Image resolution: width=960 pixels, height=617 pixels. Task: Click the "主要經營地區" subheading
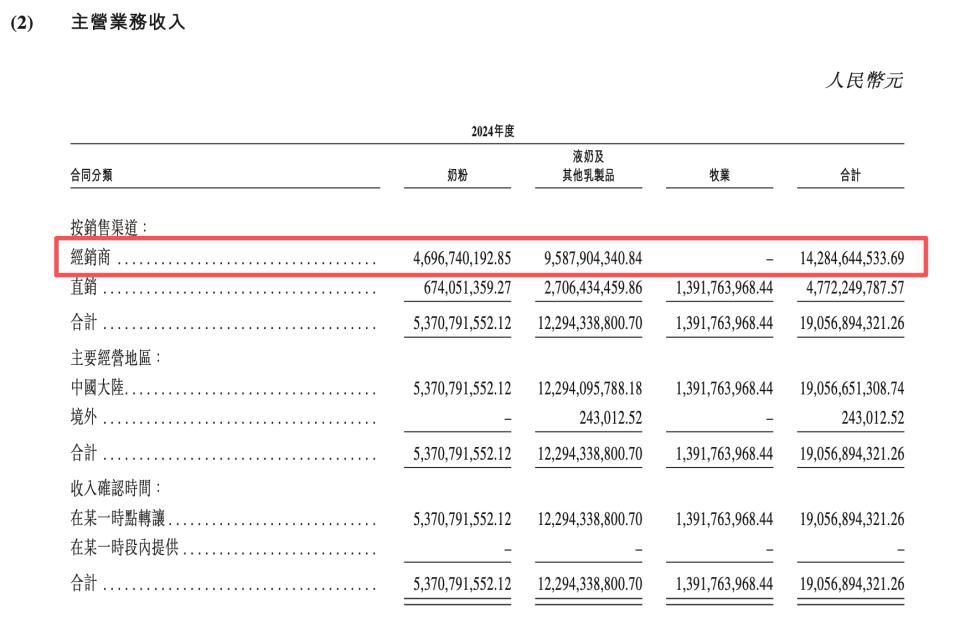tap(117, 356)
